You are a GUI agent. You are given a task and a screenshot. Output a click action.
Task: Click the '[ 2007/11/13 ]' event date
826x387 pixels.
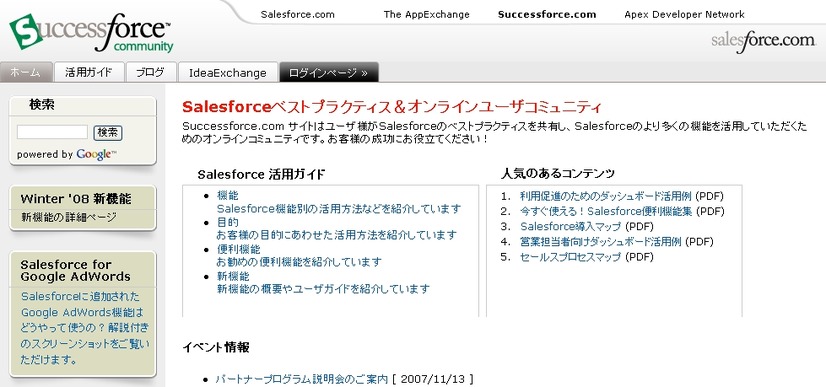click(x=433, y=379)
